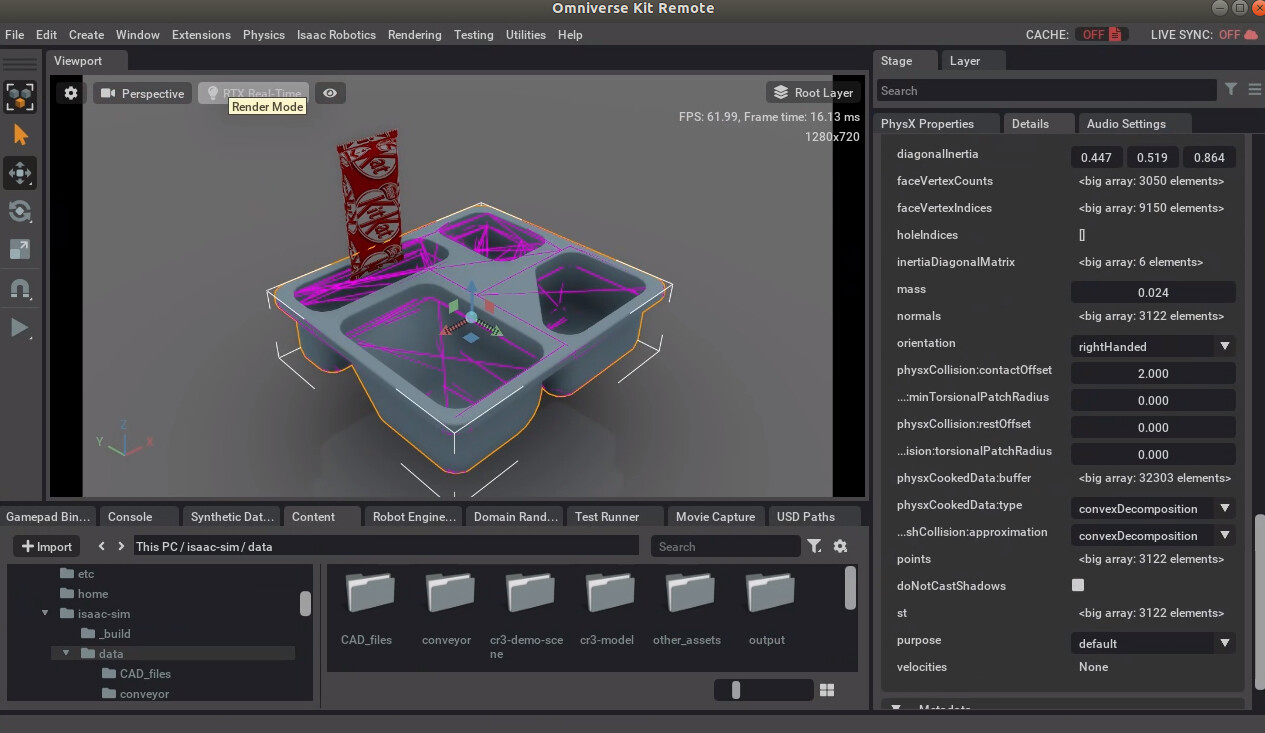Image resolution: width=1265 pixels, height=733 pixels.
Task: Collapse the isaac-sim folder in the tree
Action: [x=44, y=613]
